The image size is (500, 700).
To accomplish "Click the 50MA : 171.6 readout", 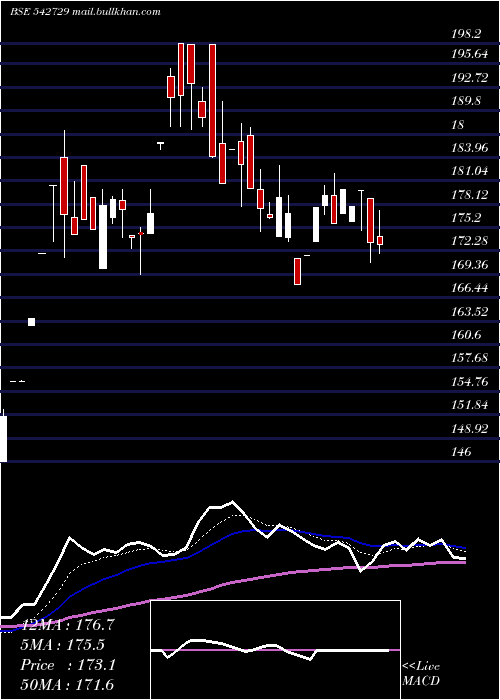I will tap(67, 685).
